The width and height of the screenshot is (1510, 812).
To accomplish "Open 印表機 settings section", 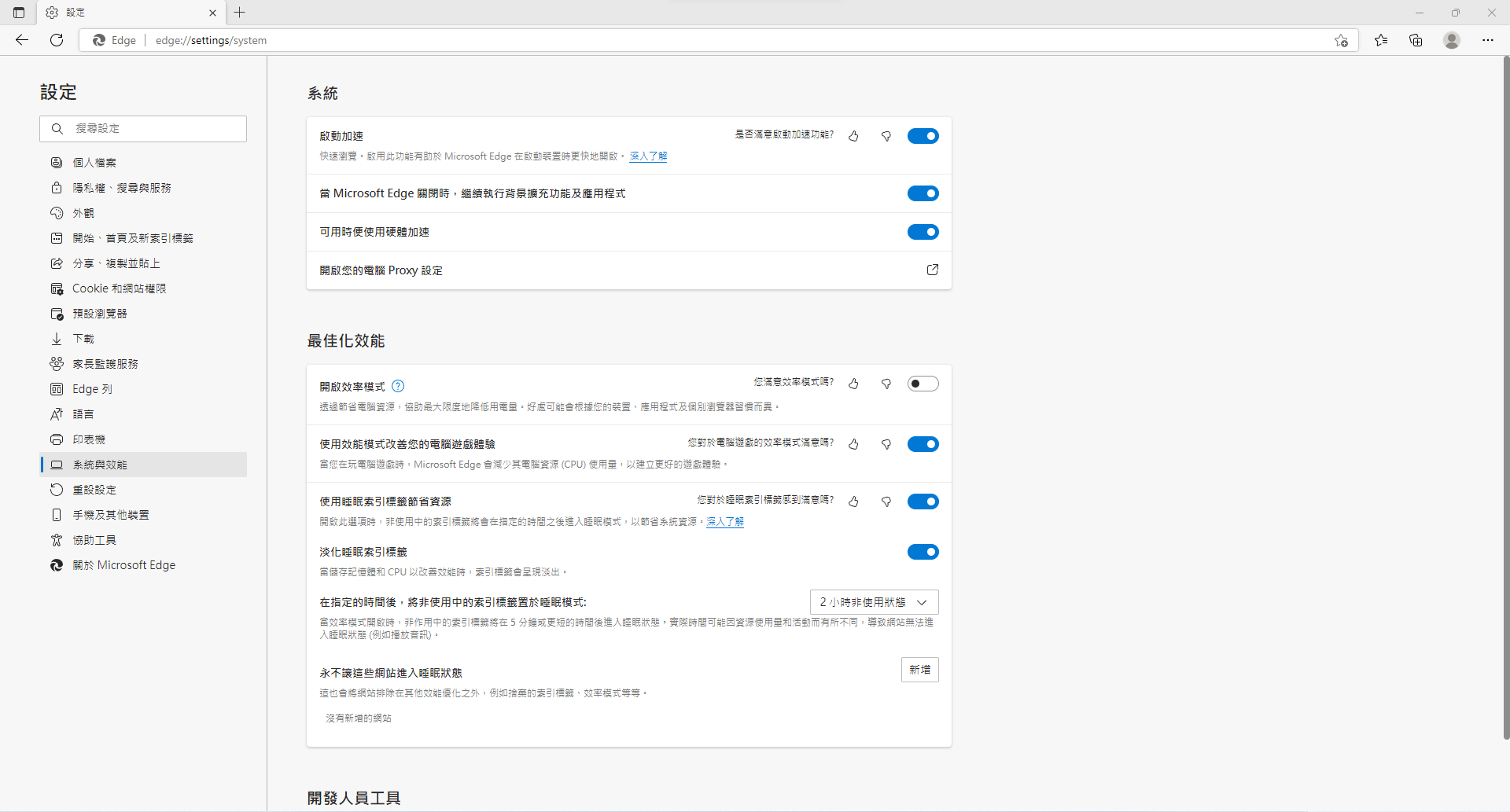I will (x=143, y=439).
